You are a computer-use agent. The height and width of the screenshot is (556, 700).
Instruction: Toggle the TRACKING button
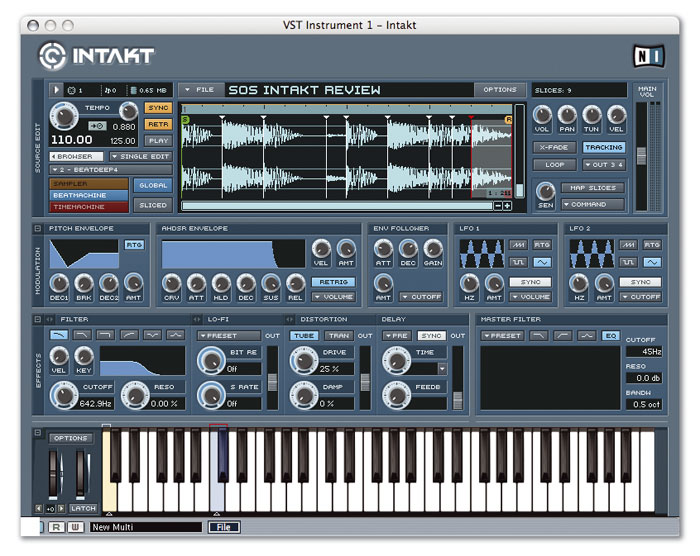coord(603,147)
